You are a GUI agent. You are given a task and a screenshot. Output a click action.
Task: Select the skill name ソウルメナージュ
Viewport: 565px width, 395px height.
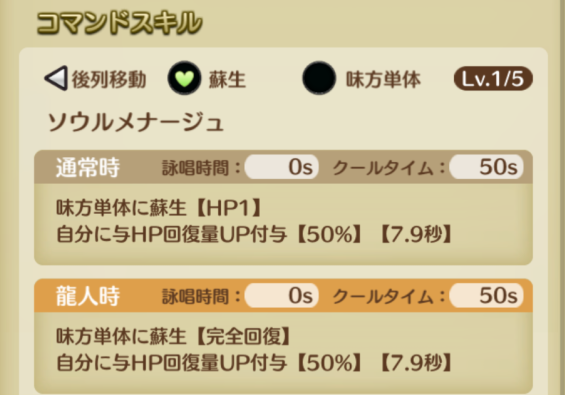(135, 122)
